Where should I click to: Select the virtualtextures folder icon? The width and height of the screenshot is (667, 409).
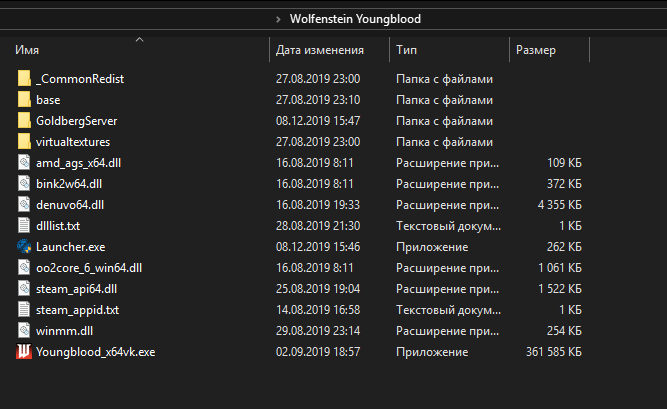[24, 142]
